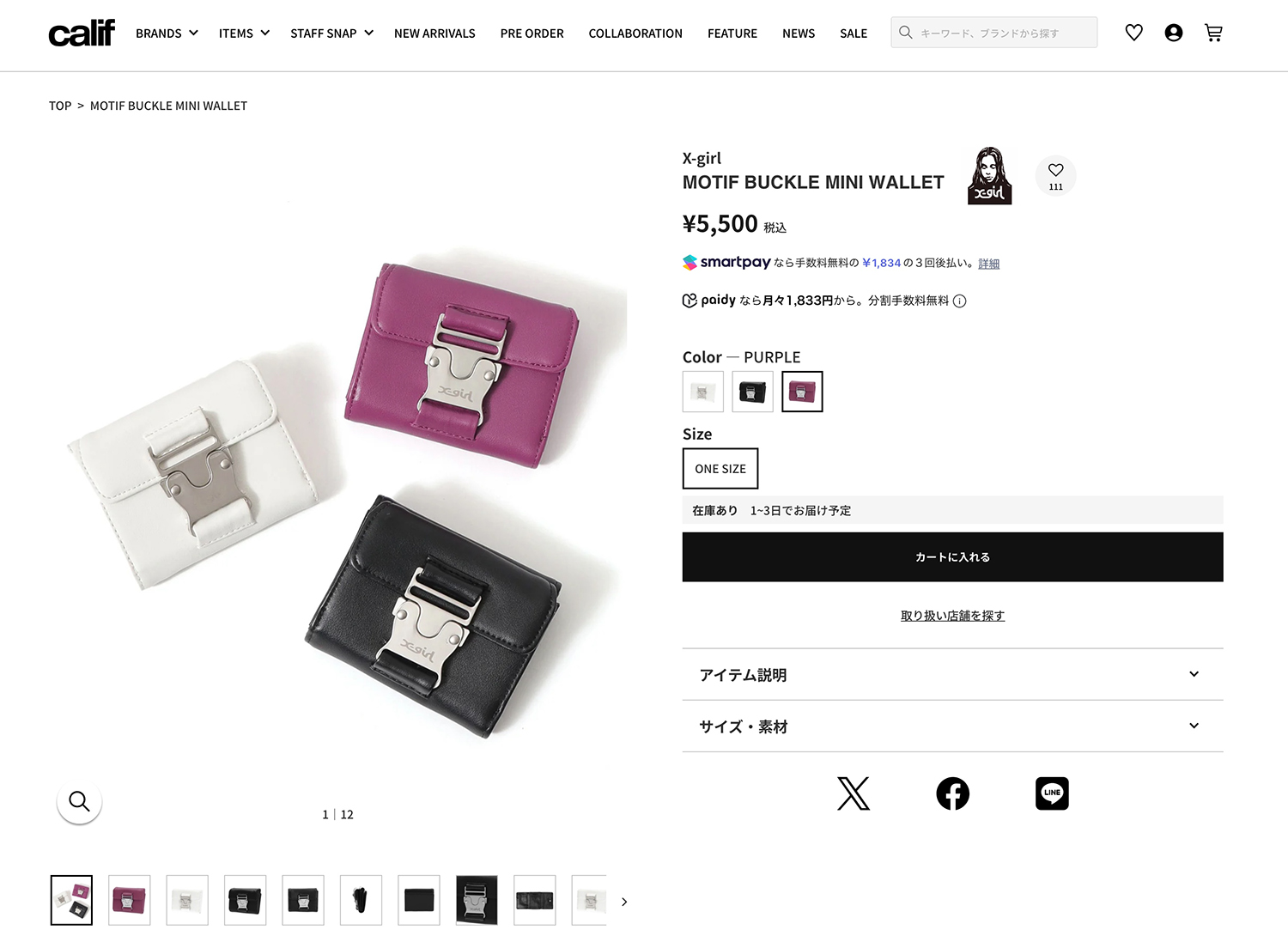Viewport: 1288px width, 942px height.
Task: Share product on X (Twitter)
Action: tap(854, 793)
